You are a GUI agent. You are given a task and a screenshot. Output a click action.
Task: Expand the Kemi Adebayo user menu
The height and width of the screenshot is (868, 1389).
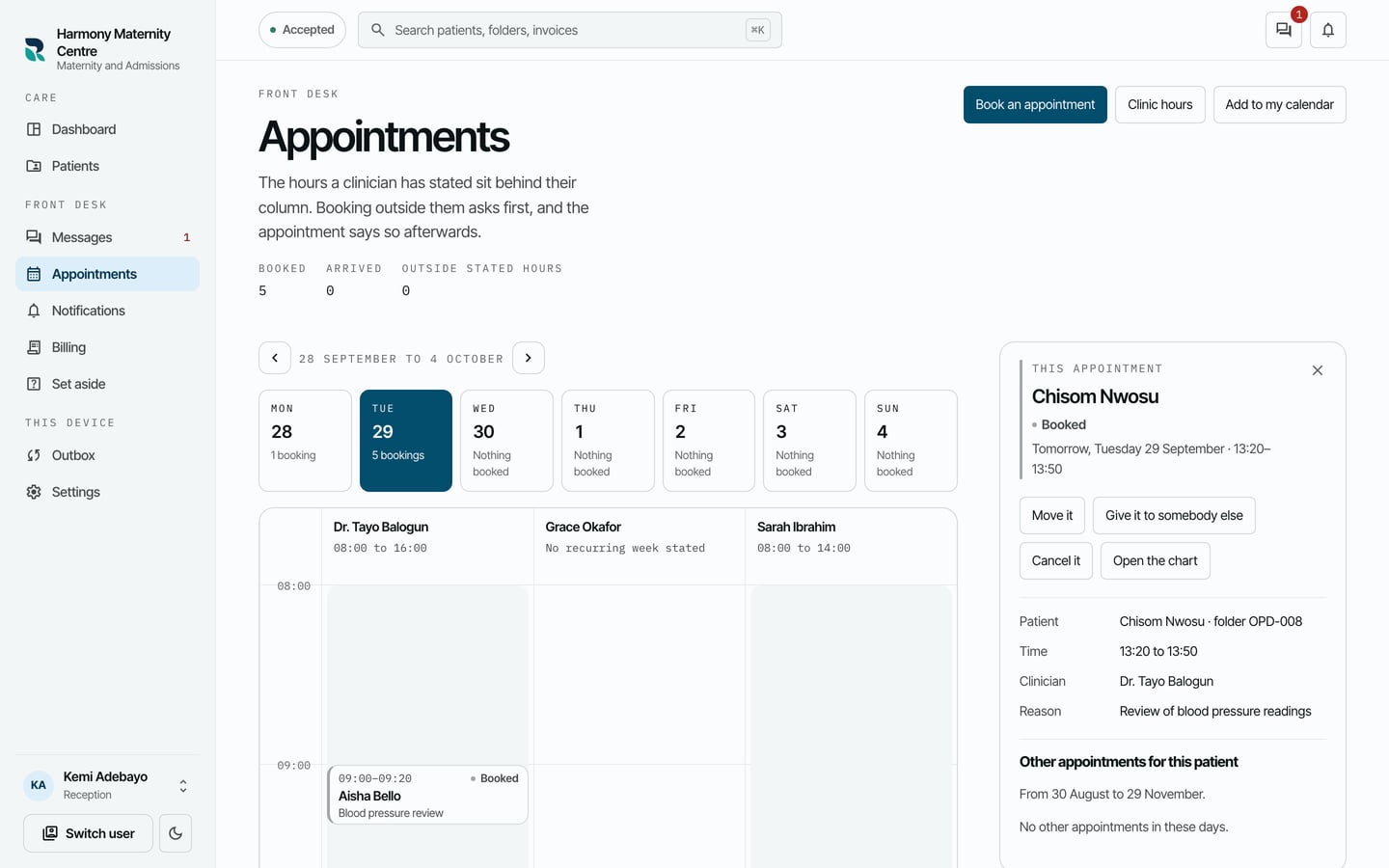click(x=107, y=786)
